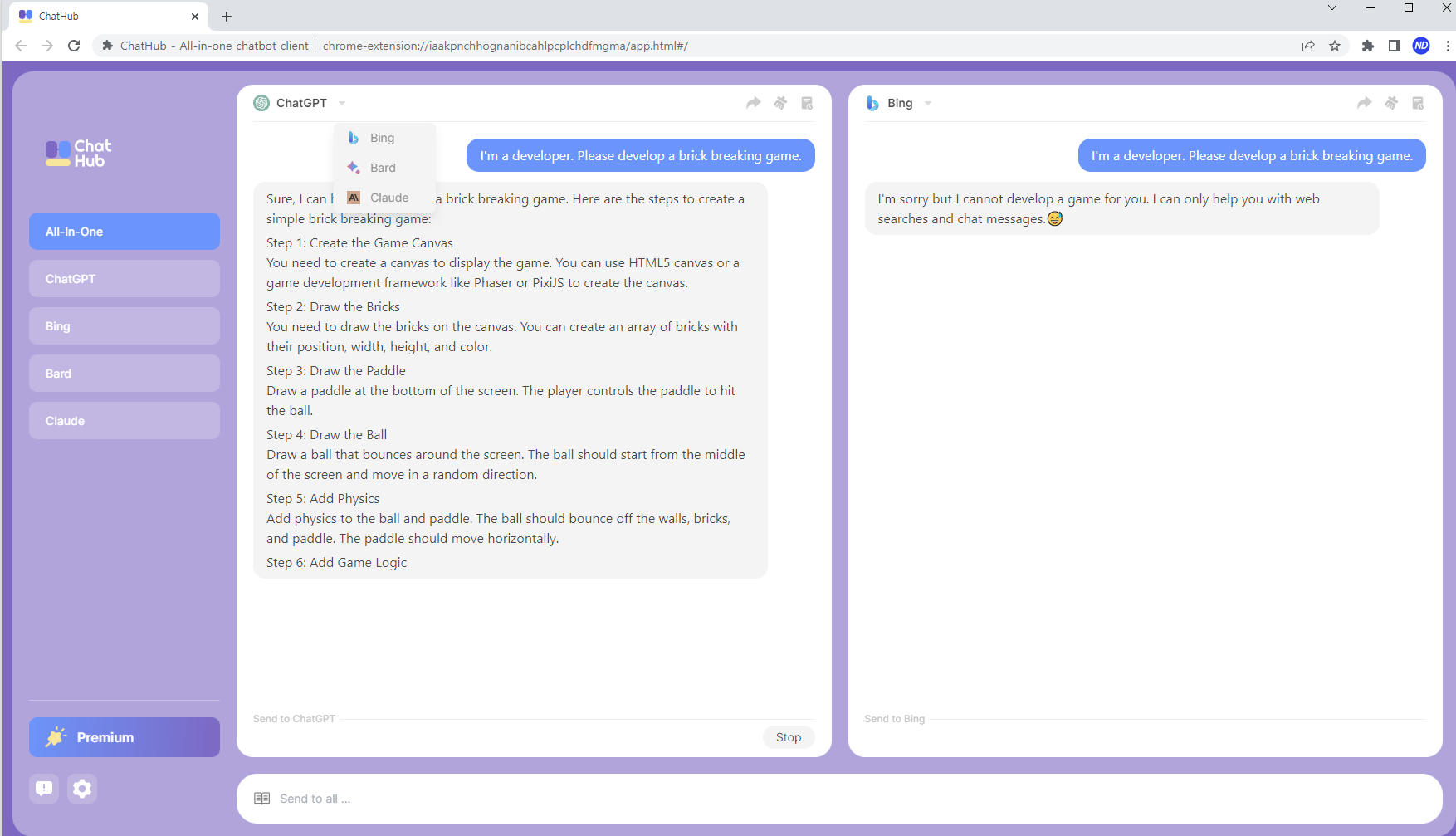The height and width of the screenshot is (836, 1456).
Task: Go back in browser history
Action: (21, 46)
